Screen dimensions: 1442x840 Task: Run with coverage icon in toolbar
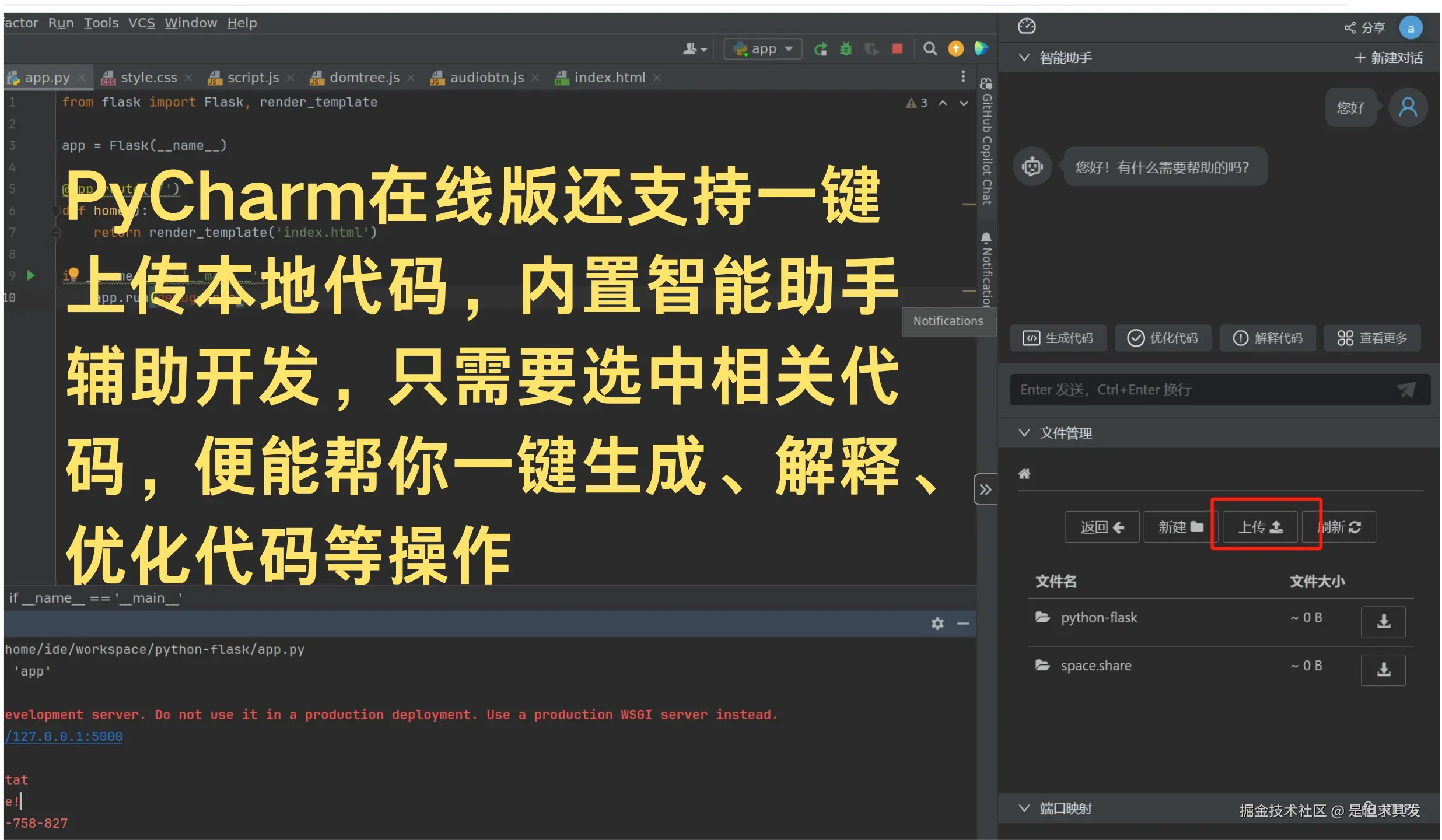[871, 49]
